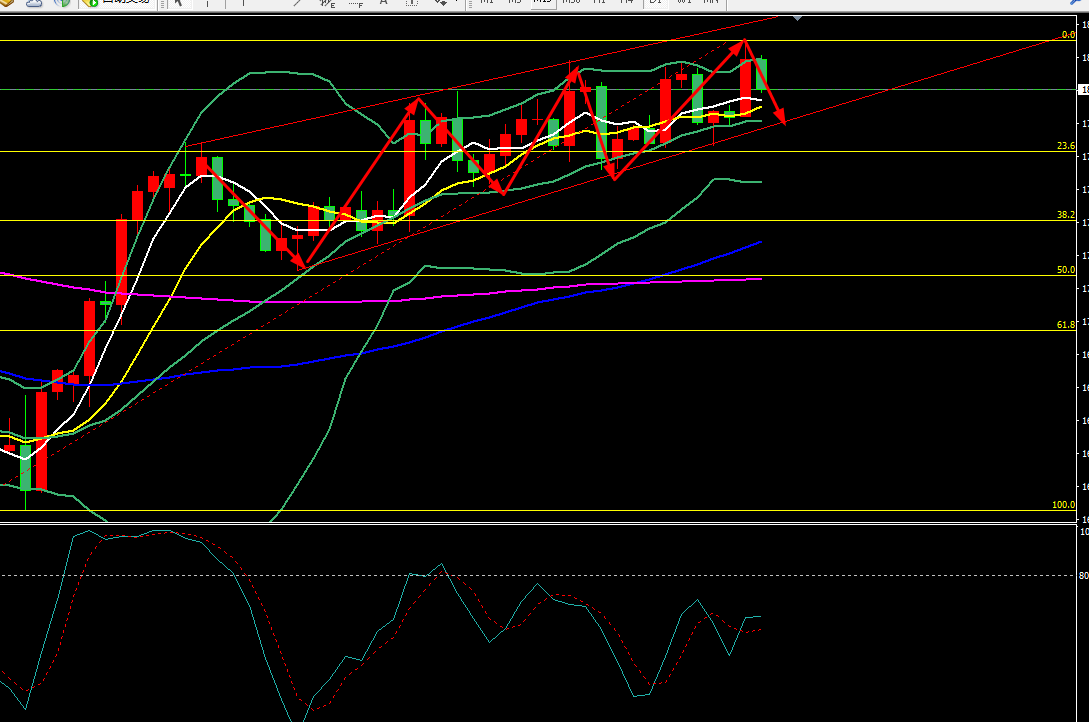
Task: Pick the vertical line drawing tool
Action: pyautogui.click(x=241, y=2)
